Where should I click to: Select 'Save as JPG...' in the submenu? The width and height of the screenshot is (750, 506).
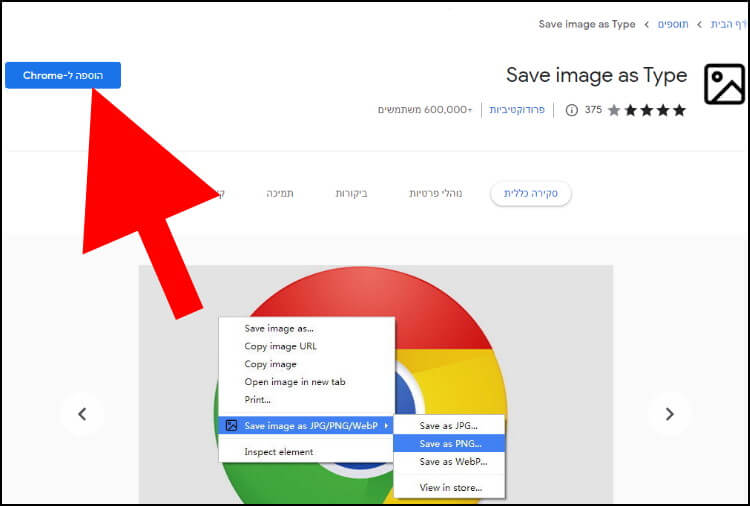[449, 426]
